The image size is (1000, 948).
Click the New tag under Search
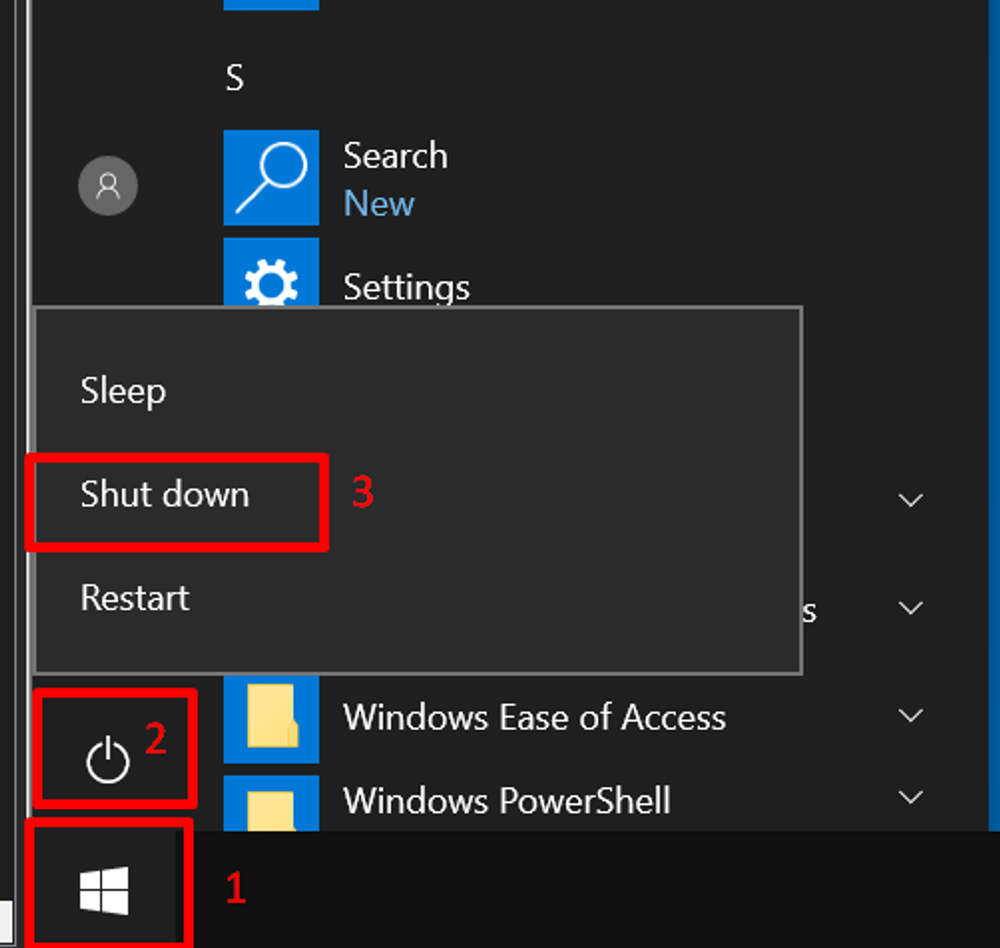tap(379, 204)
